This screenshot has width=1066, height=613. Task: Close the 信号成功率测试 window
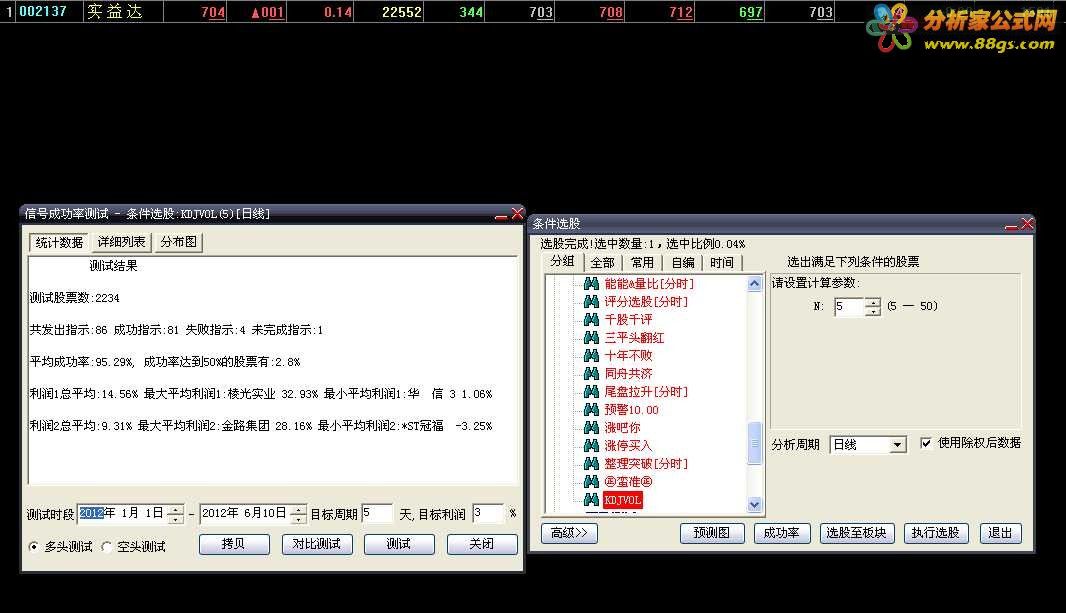517,213
